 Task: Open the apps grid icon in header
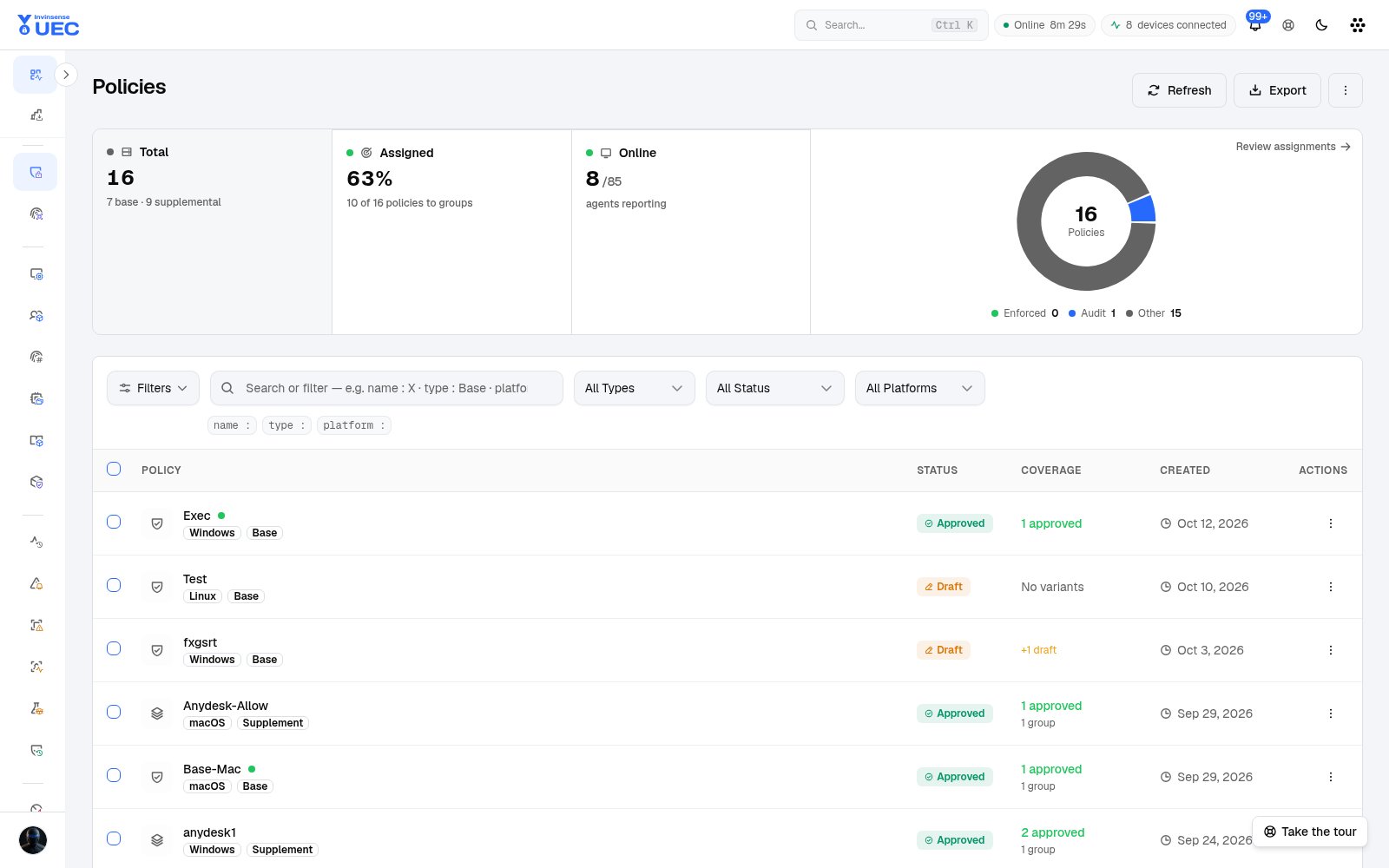click(1358, 25)
